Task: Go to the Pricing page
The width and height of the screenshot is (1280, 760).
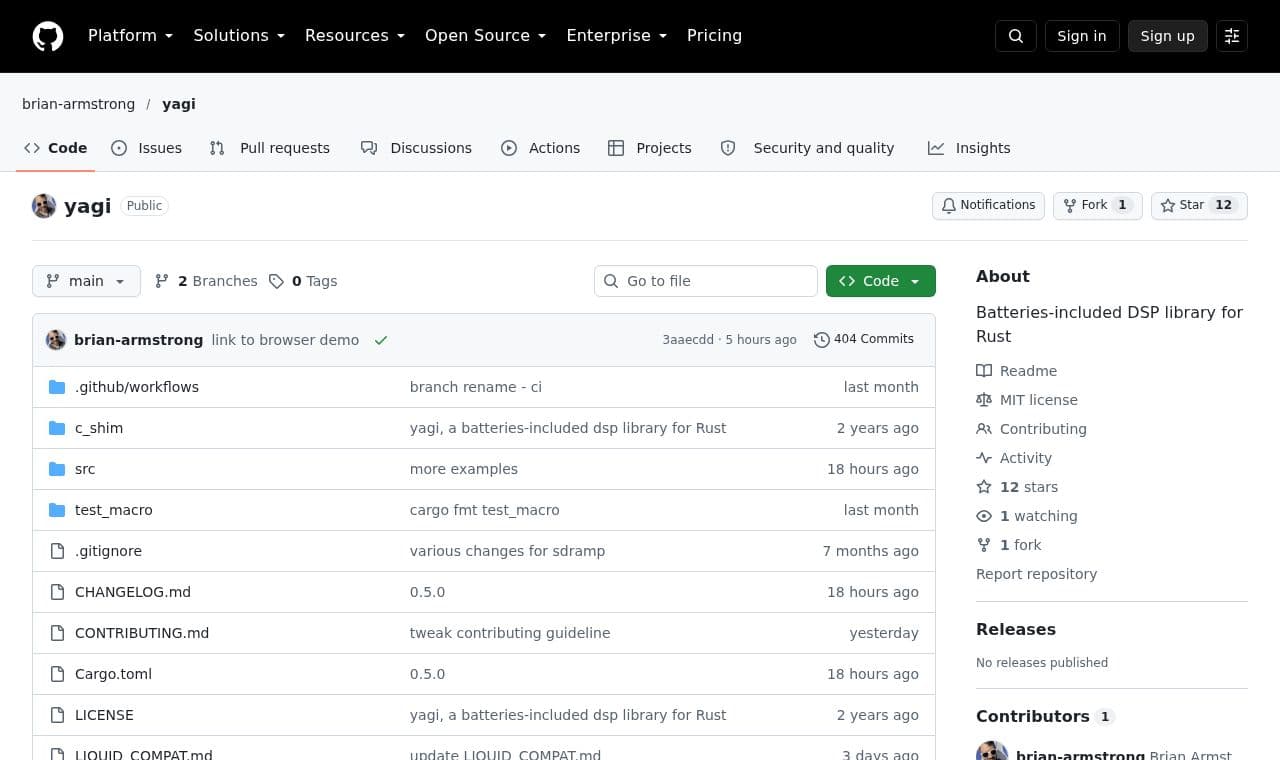Action: coord(714,36)
